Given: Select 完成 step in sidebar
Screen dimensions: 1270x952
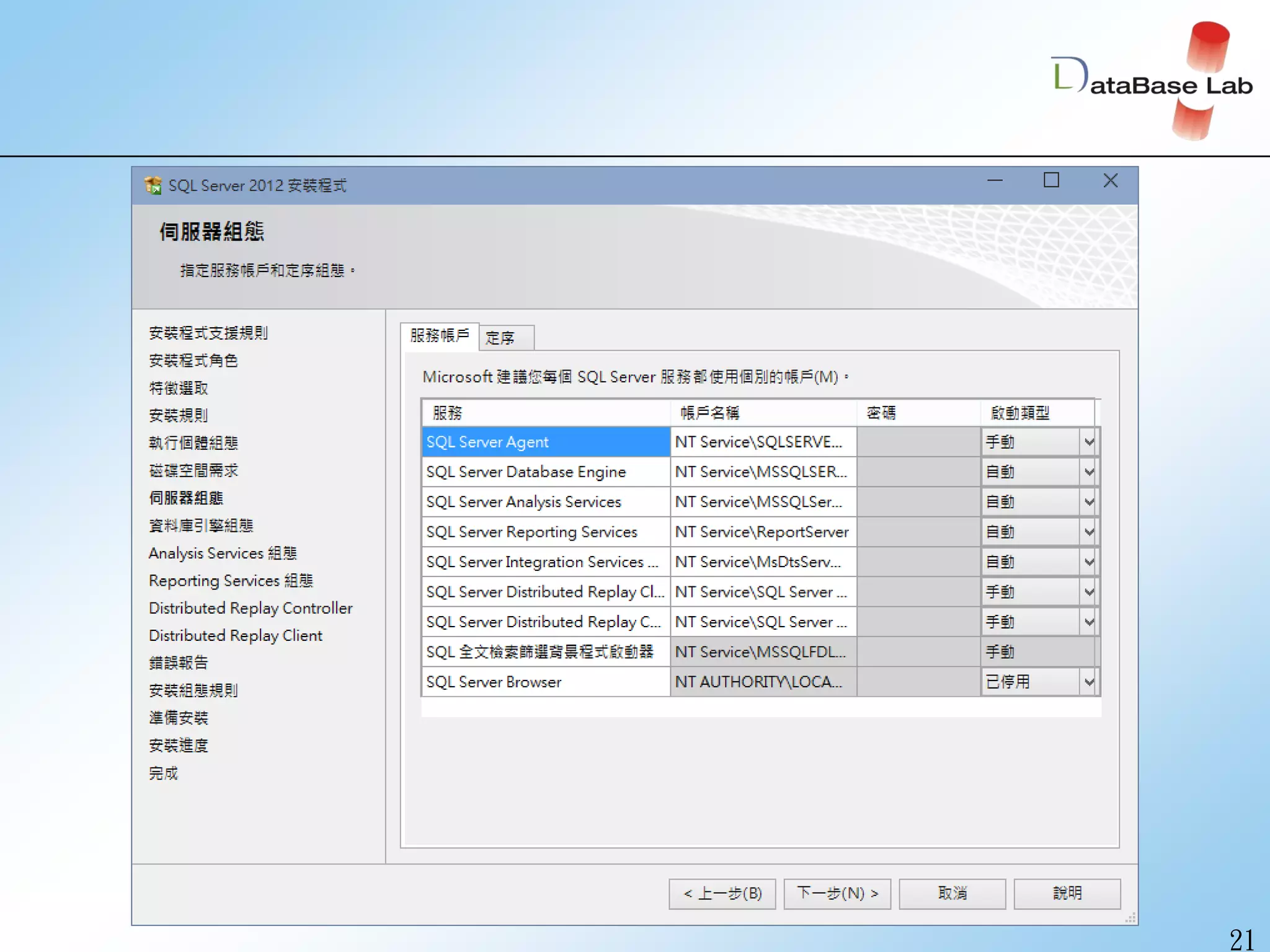Looking at the screenshot, I should click(x=164, y=773).
